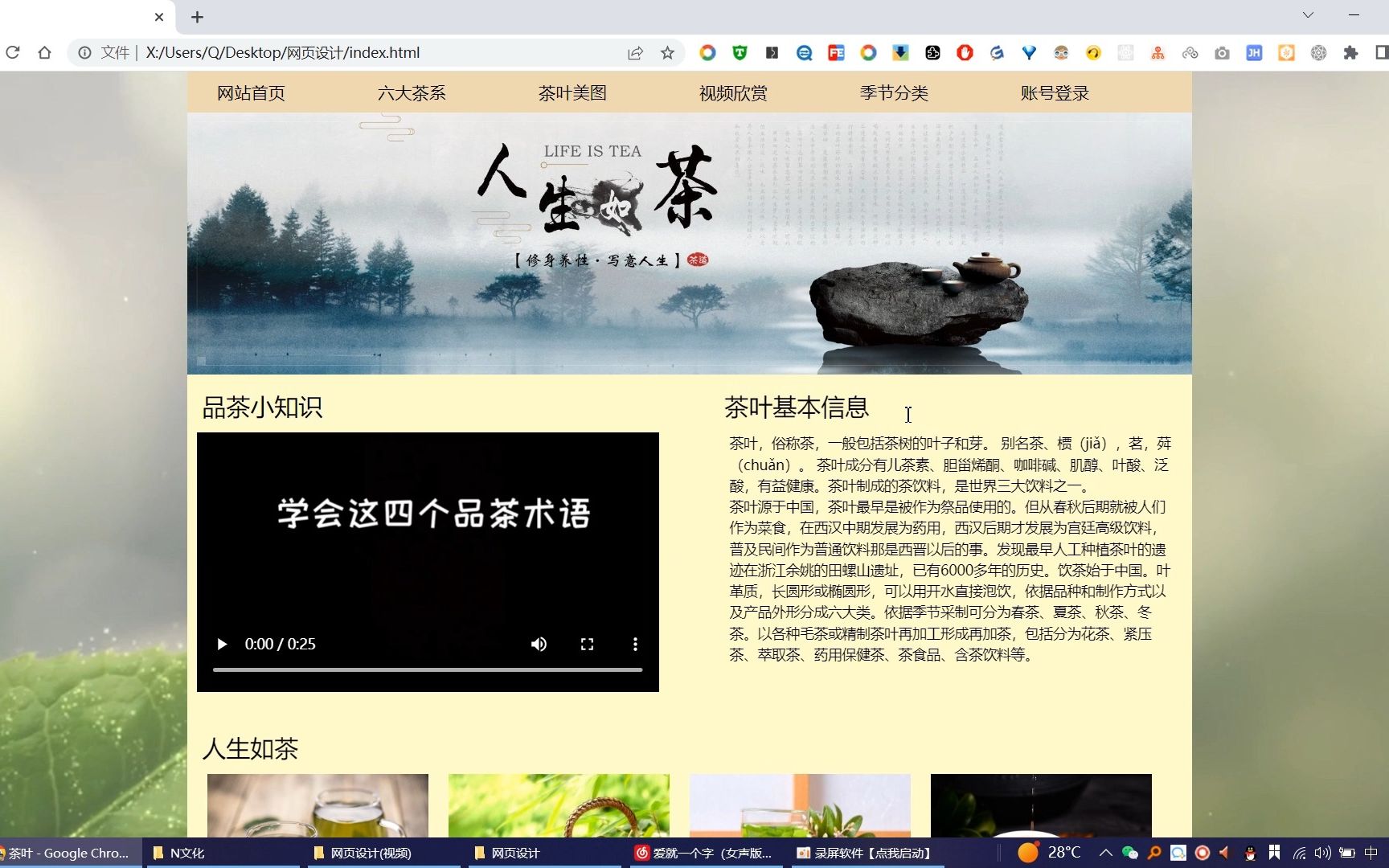Screen dimensions: 1389x868
Task: Open the dark teapot thumbnail
Action: (1041, 805)
